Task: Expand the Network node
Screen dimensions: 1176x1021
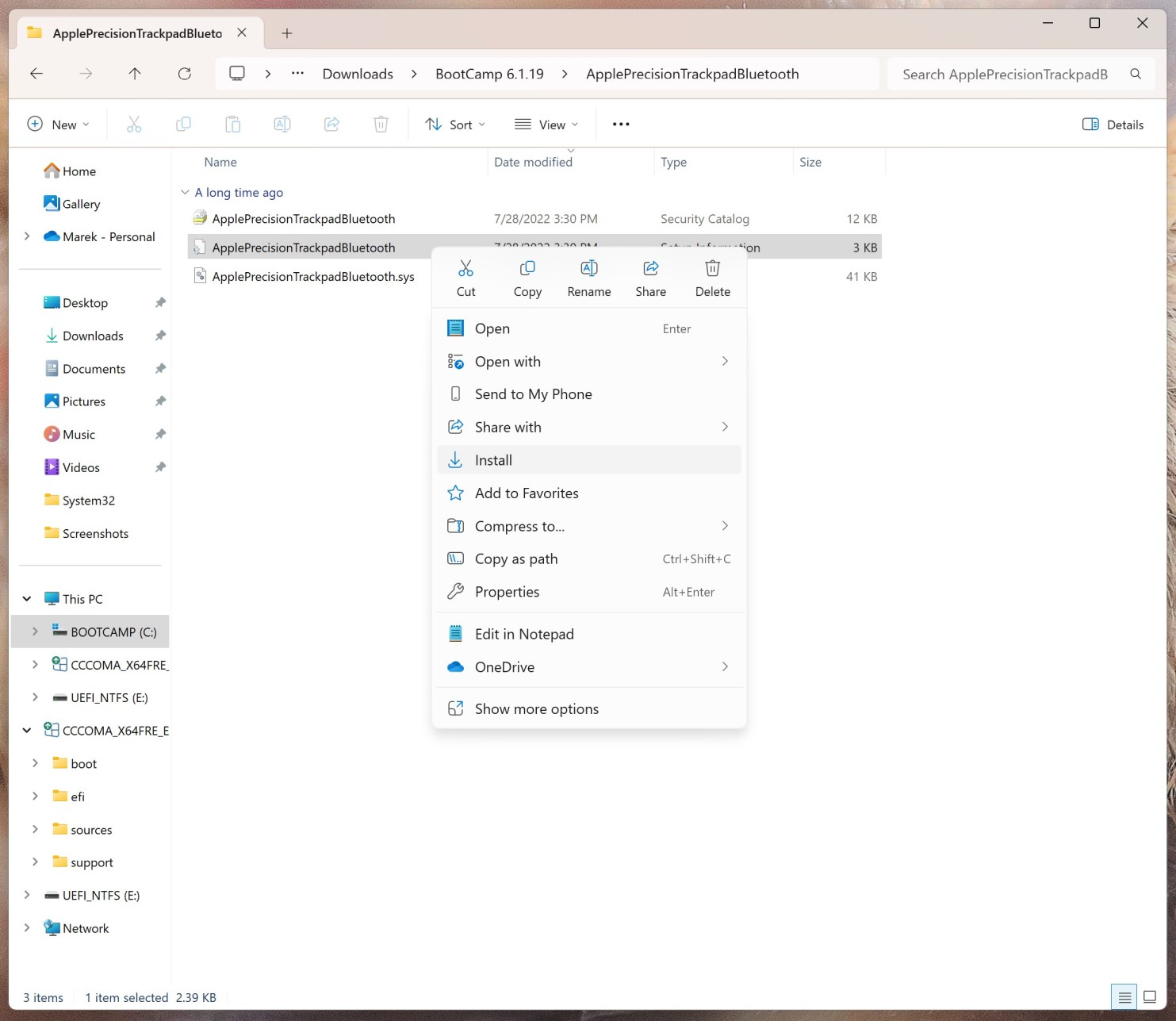Action: (27, 928)
